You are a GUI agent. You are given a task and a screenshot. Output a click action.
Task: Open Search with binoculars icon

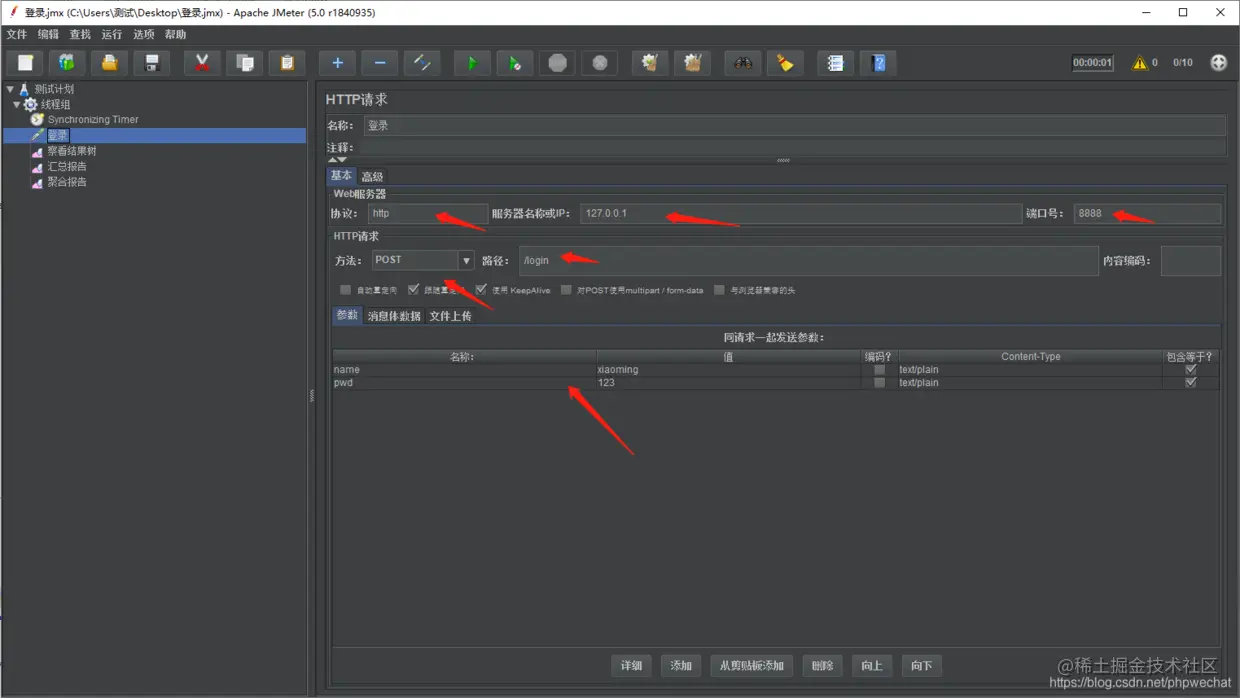pos(743,63)
